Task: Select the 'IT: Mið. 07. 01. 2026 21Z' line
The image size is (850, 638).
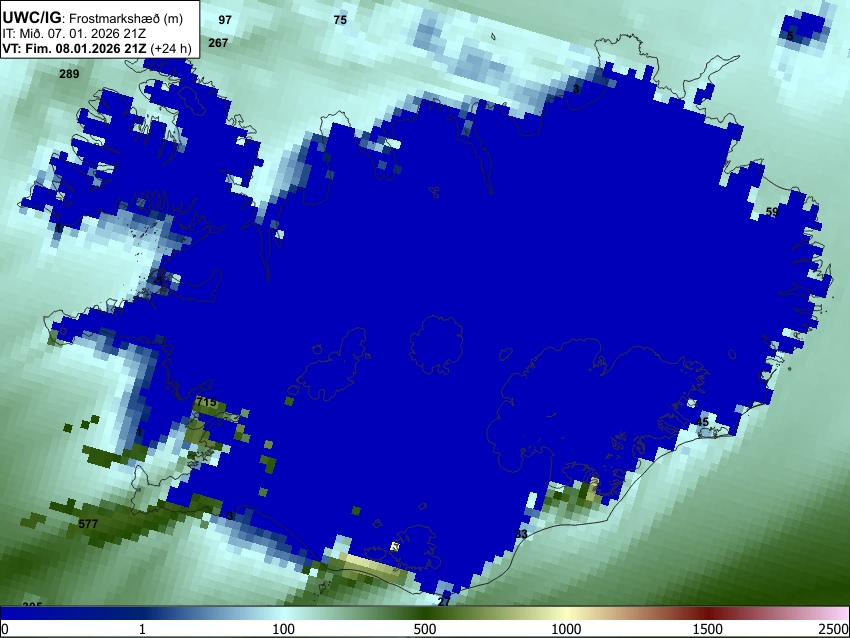Action: tap(74, 34)
